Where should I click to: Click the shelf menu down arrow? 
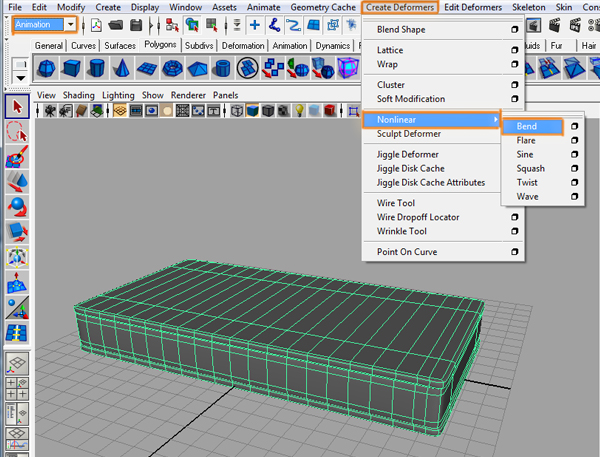[20, 78]
